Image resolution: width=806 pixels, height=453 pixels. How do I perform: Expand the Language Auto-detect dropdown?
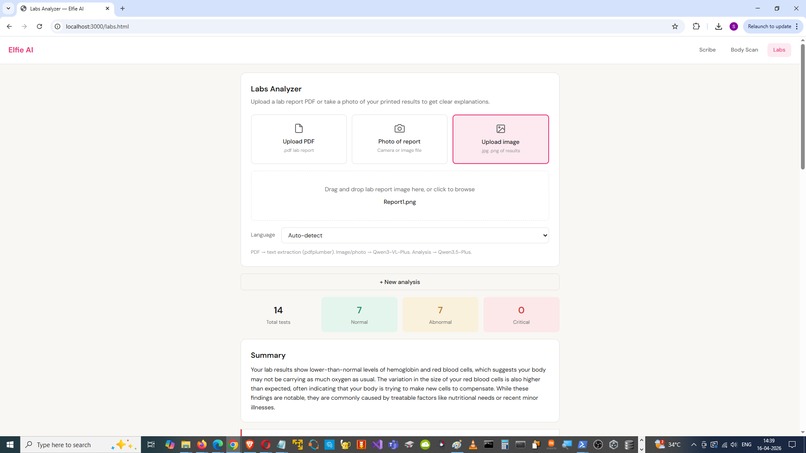pyautogui.click(x=415, y=235)
